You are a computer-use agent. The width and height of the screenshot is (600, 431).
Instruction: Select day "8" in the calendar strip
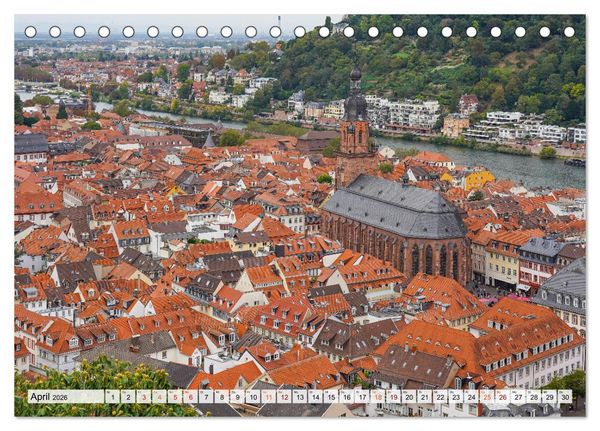[222, 397]
